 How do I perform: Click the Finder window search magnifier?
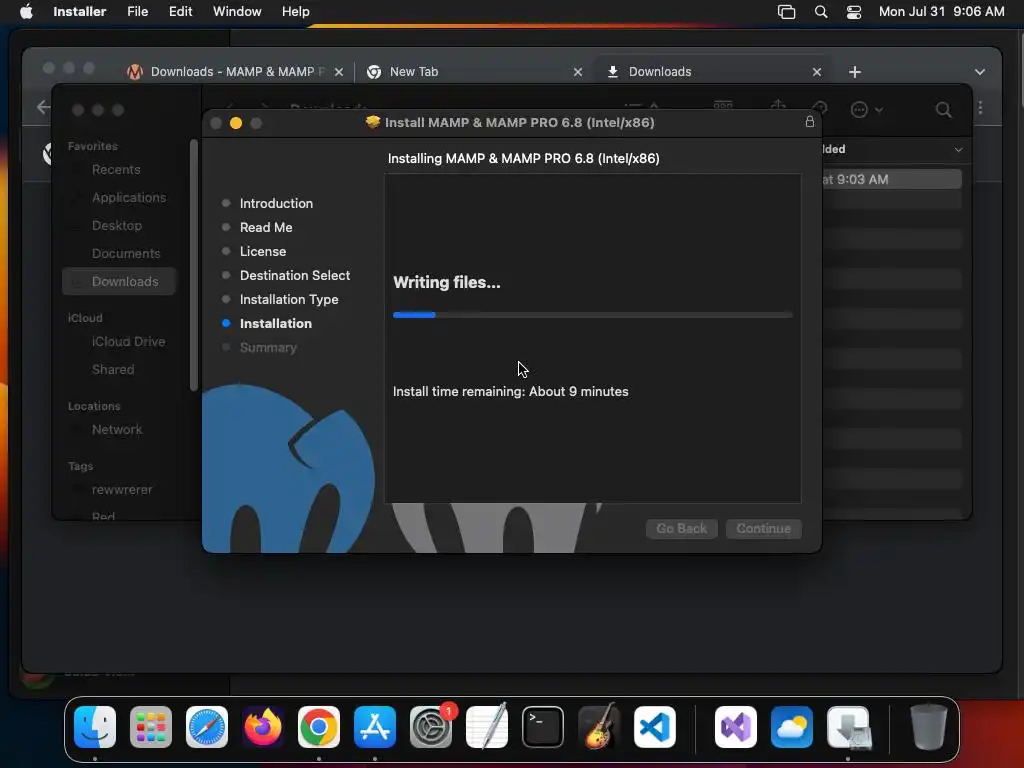944,110
